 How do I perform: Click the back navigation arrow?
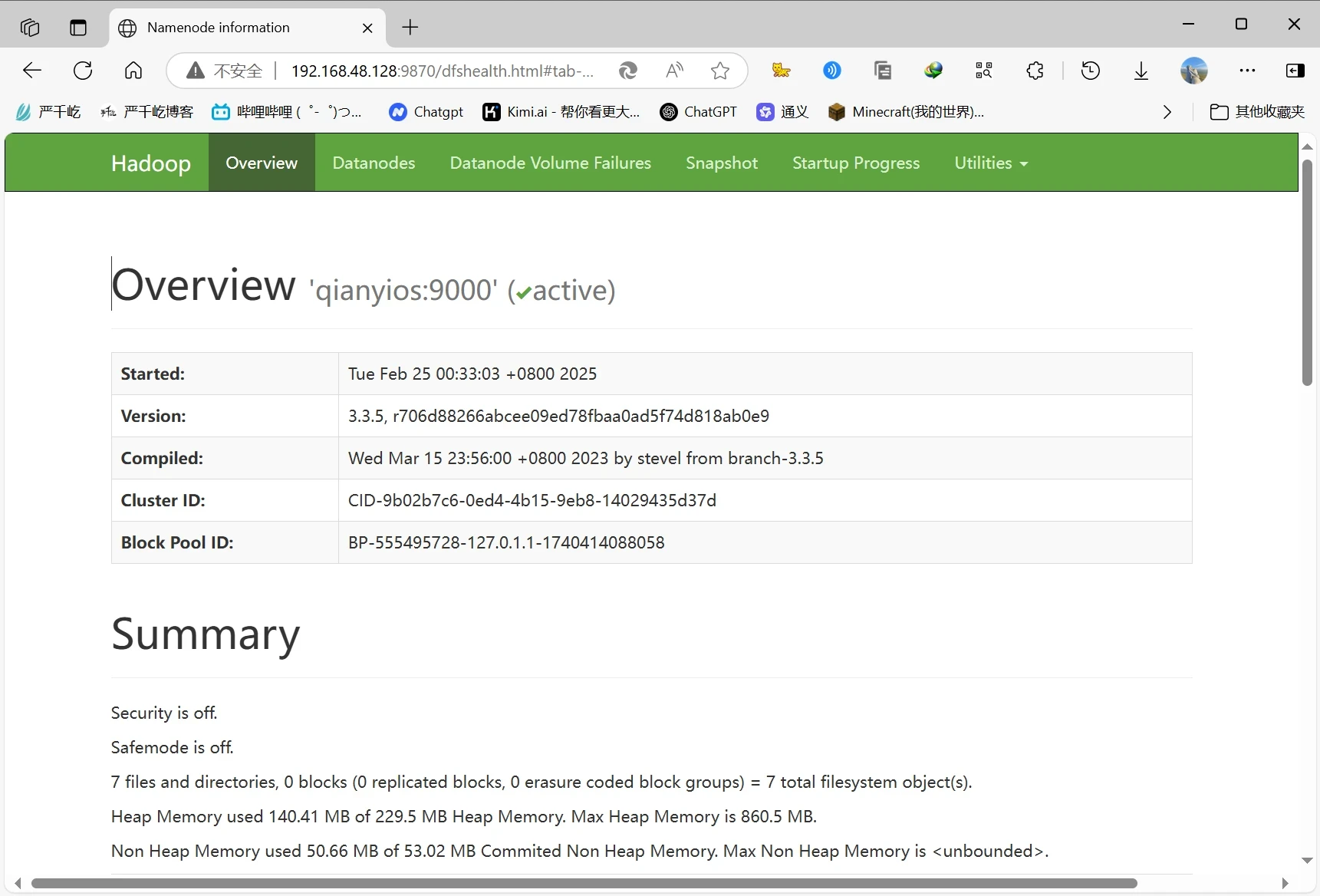pyautogui.click(x=32, y=71)
